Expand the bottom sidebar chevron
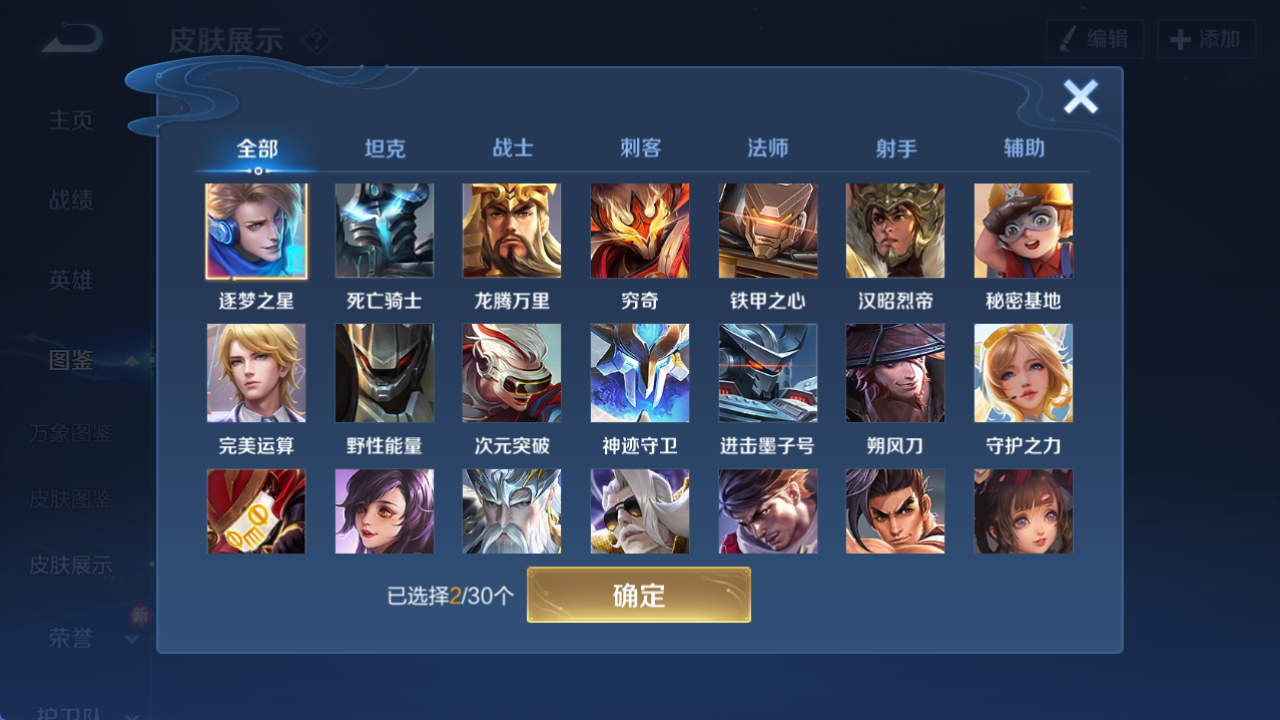Screen dimensions: 1280x720 pos(131,716)
